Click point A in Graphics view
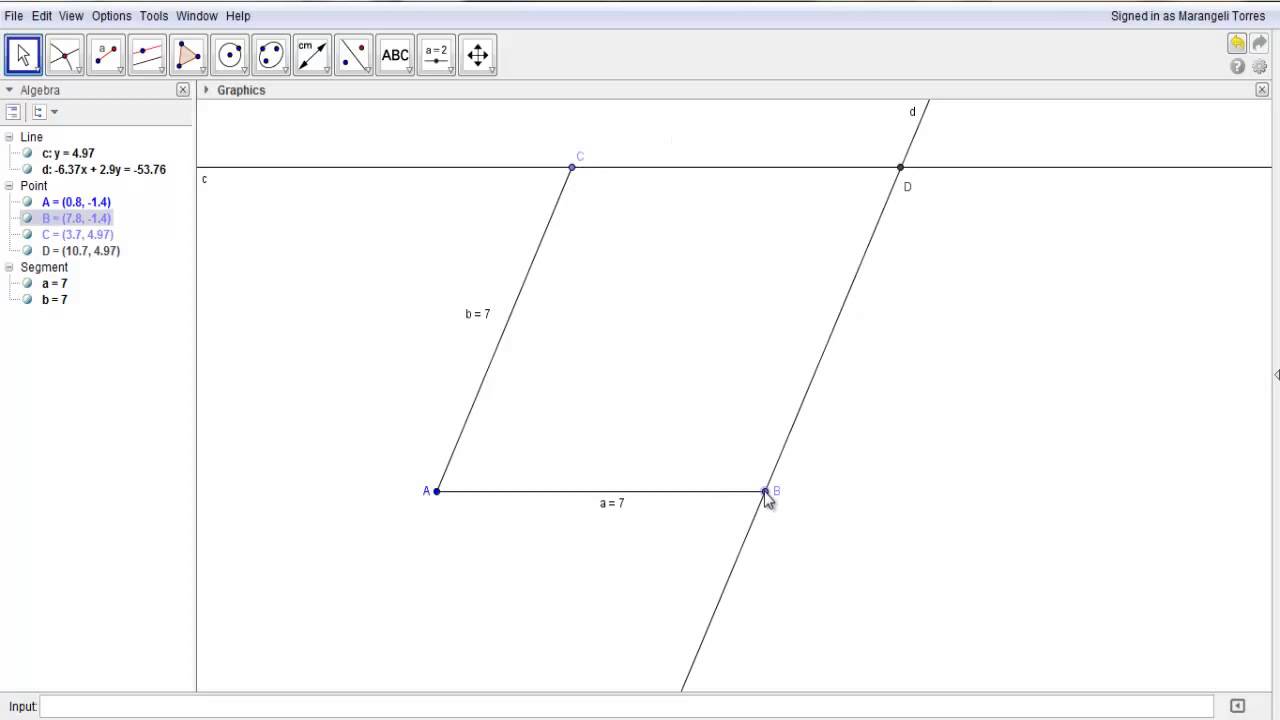The image size is (1280, 720). click(437, 491)
